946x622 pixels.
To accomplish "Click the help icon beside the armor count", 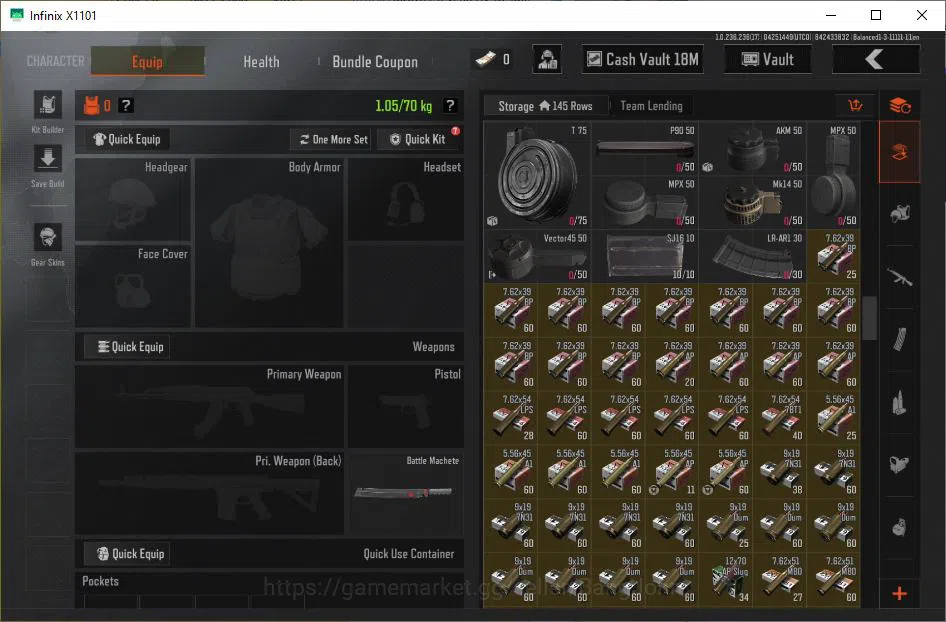I will tap(125, 106).
